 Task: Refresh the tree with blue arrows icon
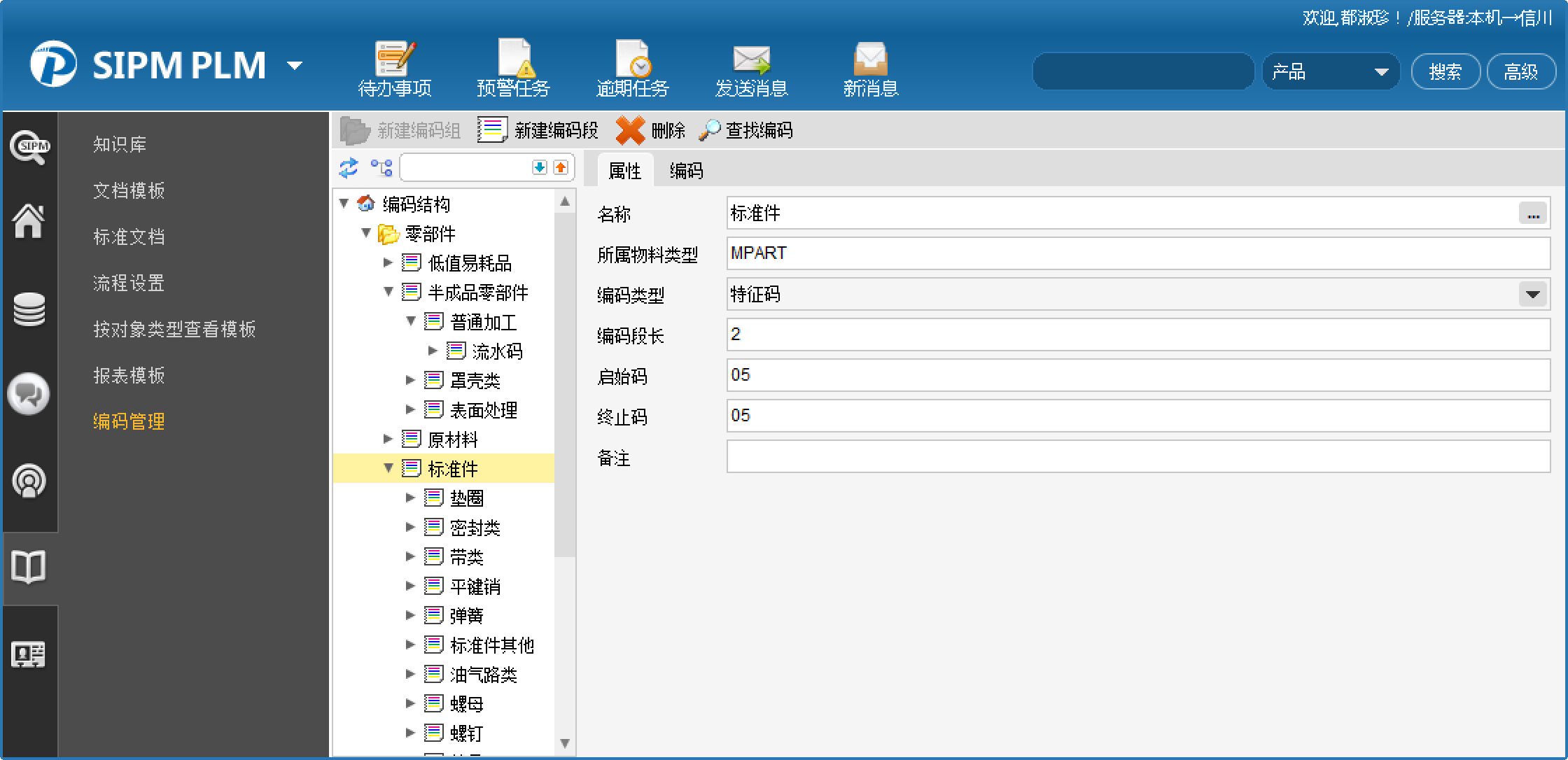[348, 167]
